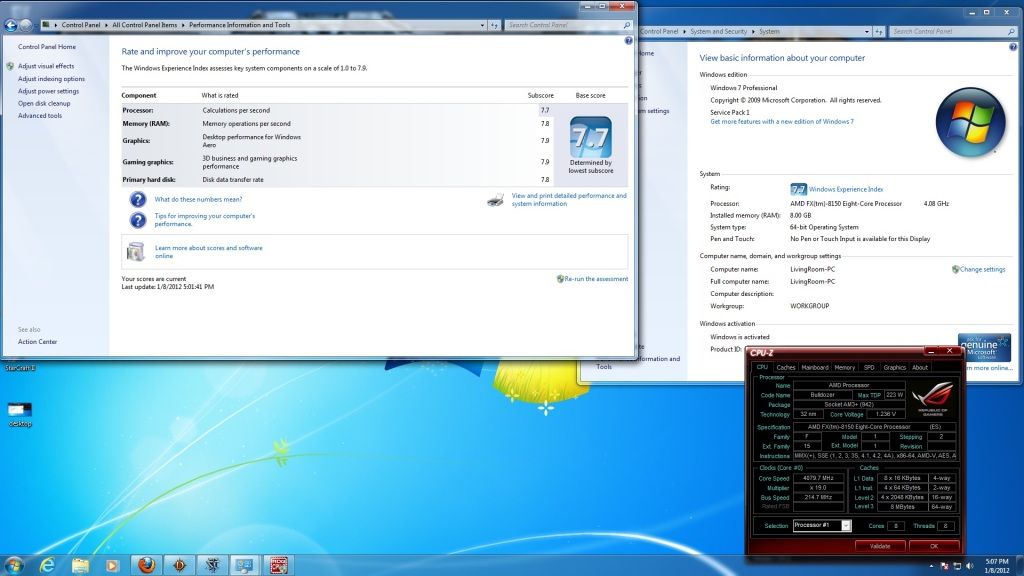Open address history dropdown in the System window
This screenshot has width=1024, height=576.
867,31
